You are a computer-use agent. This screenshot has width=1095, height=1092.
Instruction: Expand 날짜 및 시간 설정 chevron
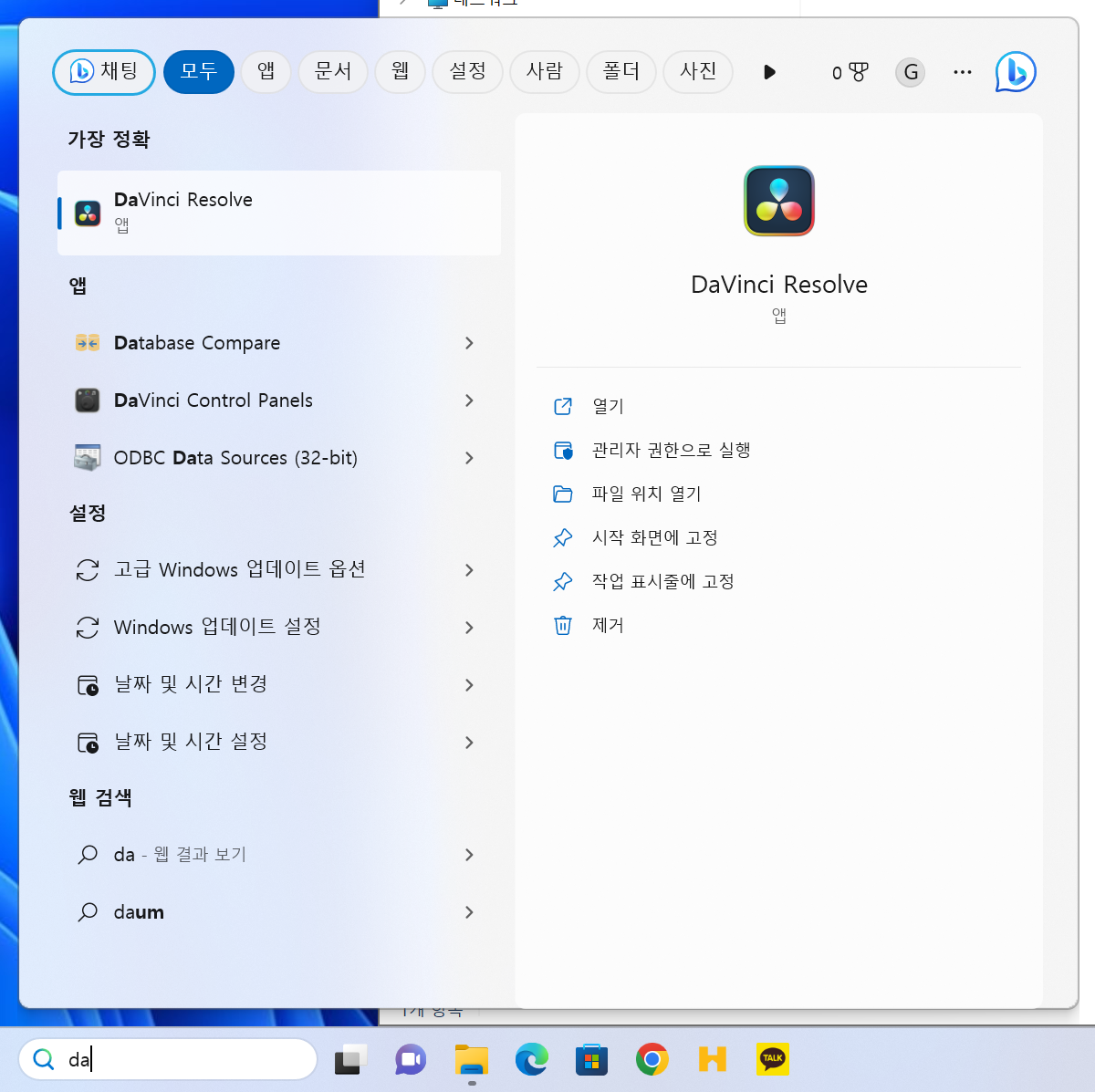(x=469, y=743)
